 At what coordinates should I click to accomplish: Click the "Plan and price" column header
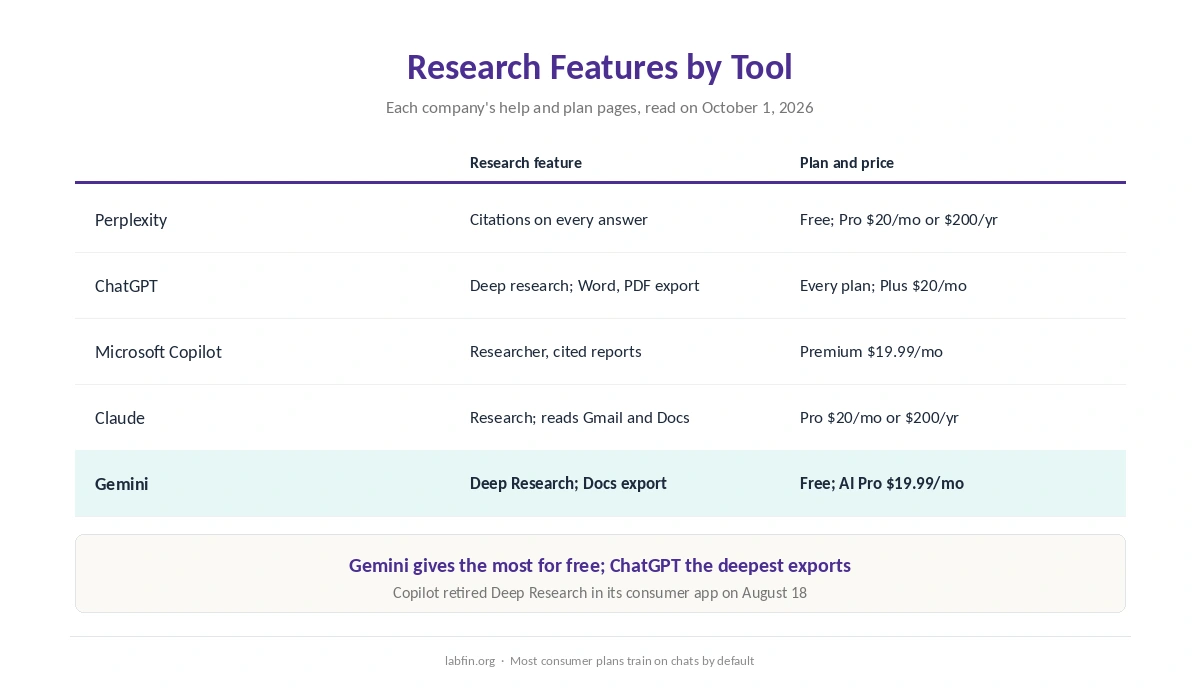point(846,162)
